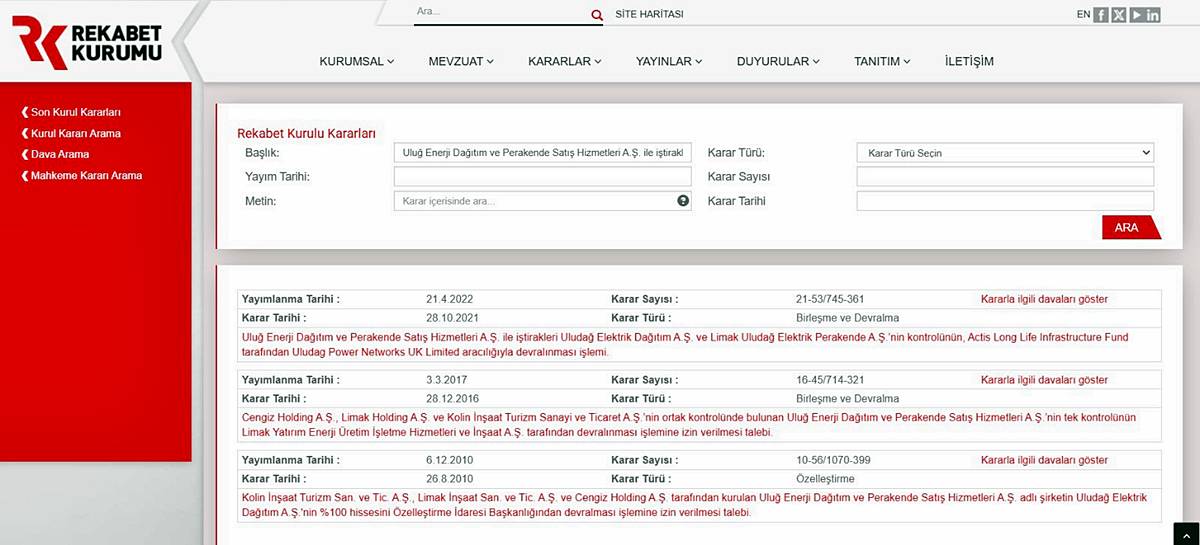This screenshot has height=545, width=1200.
Task: Show lawsuits for decision 10-56/1070-399
Action: (1044, 460)
